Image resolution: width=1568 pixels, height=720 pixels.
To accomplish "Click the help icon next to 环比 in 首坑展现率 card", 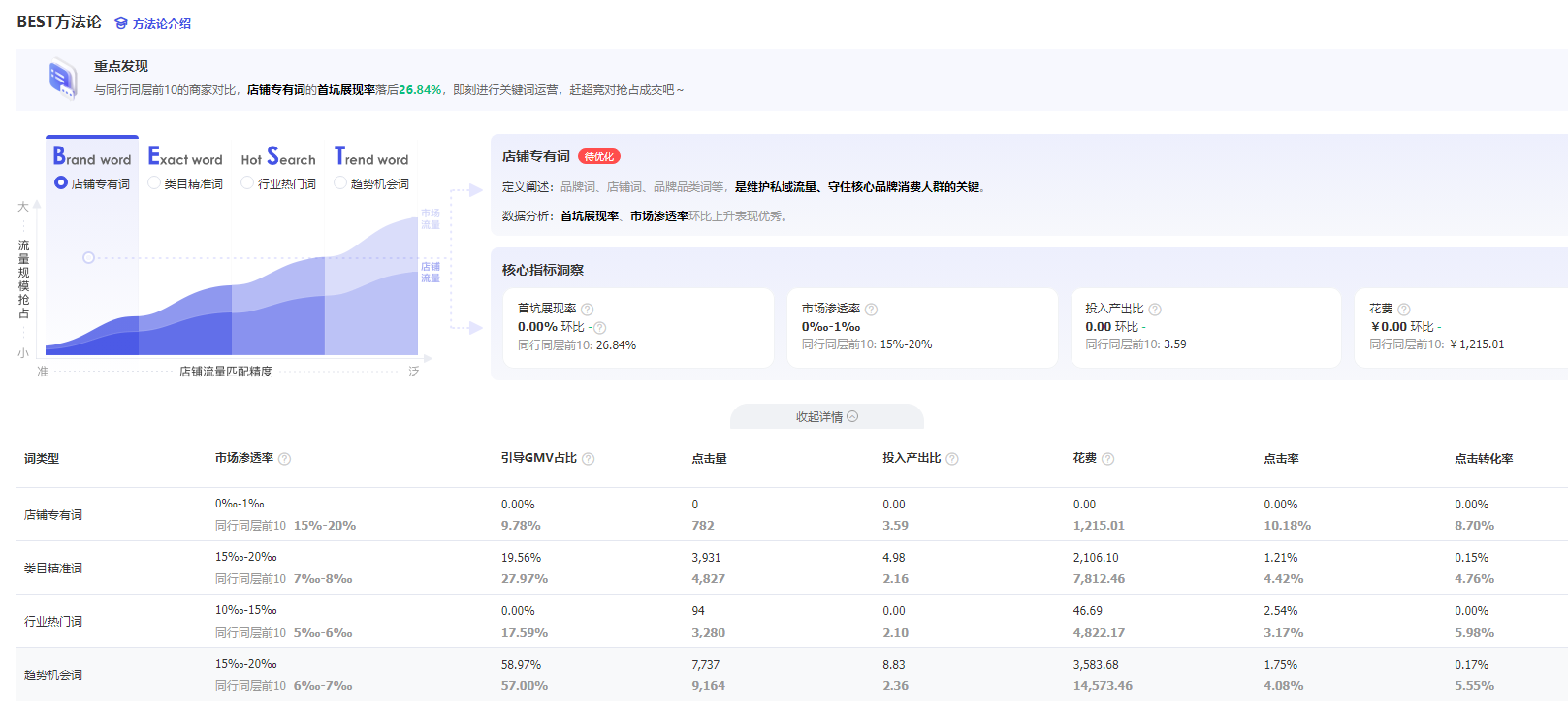I will [x=599, y=328].
